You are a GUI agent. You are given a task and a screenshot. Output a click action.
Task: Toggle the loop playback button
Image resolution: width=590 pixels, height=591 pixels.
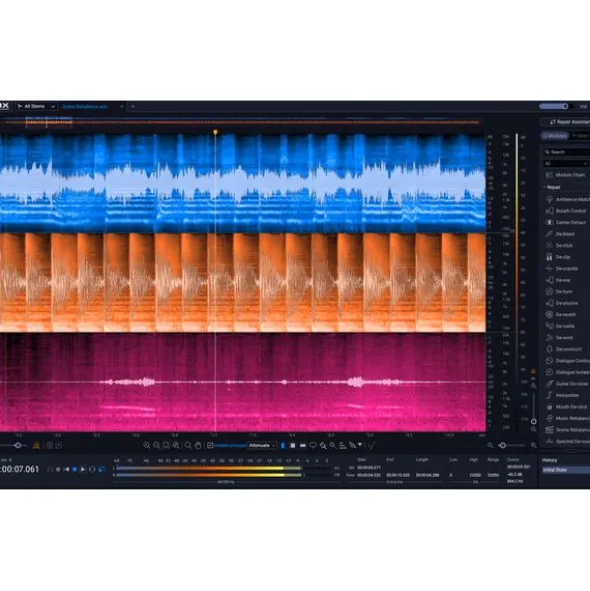point(92,469)
